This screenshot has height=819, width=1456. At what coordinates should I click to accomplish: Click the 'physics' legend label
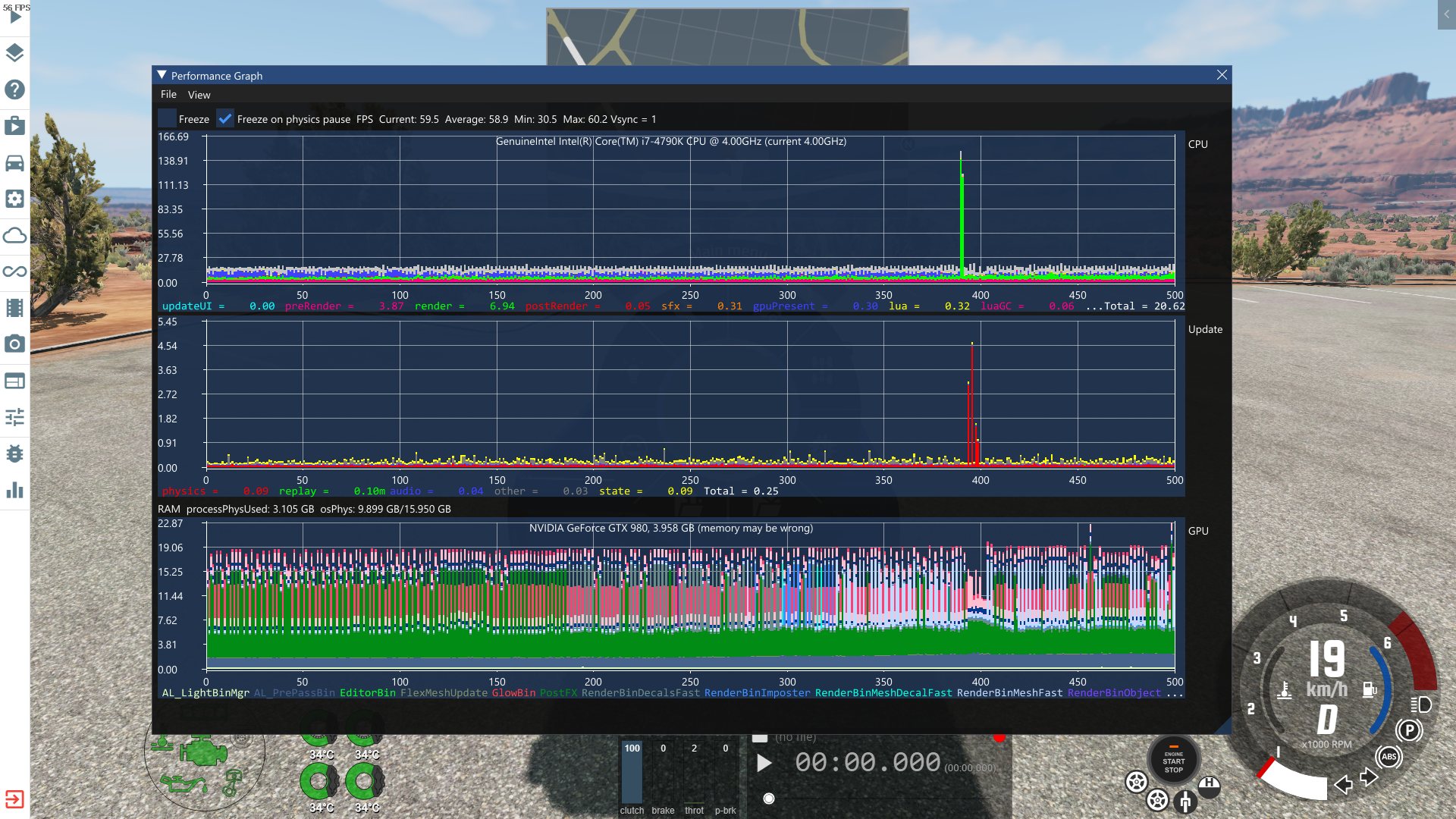point(184,491)
